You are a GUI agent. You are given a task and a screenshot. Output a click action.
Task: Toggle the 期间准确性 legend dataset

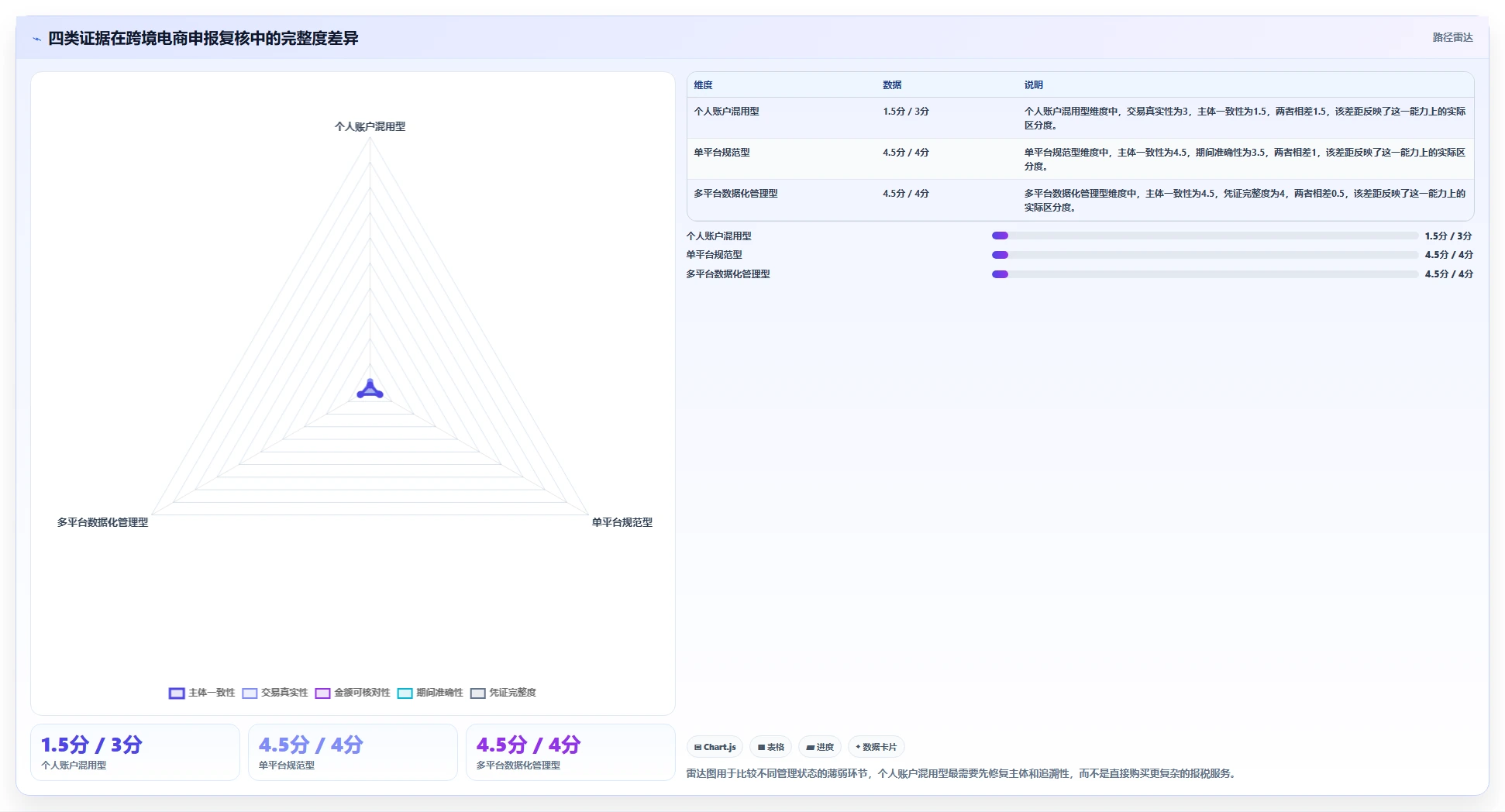(x=430, y=693)
